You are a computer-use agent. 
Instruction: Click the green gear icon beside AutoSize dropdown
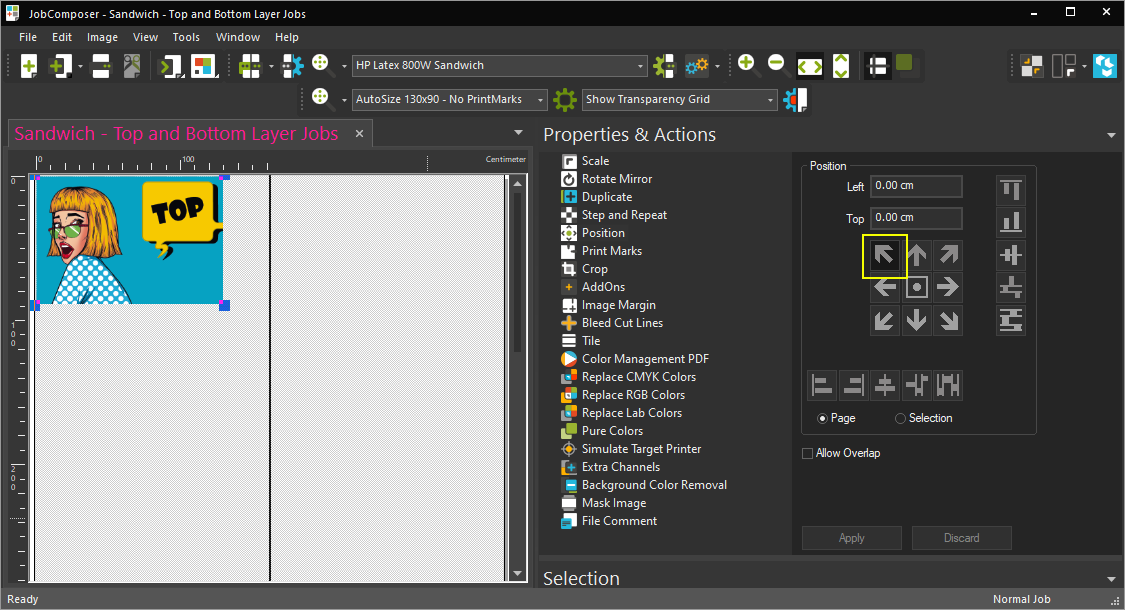[x=565, y=100]
